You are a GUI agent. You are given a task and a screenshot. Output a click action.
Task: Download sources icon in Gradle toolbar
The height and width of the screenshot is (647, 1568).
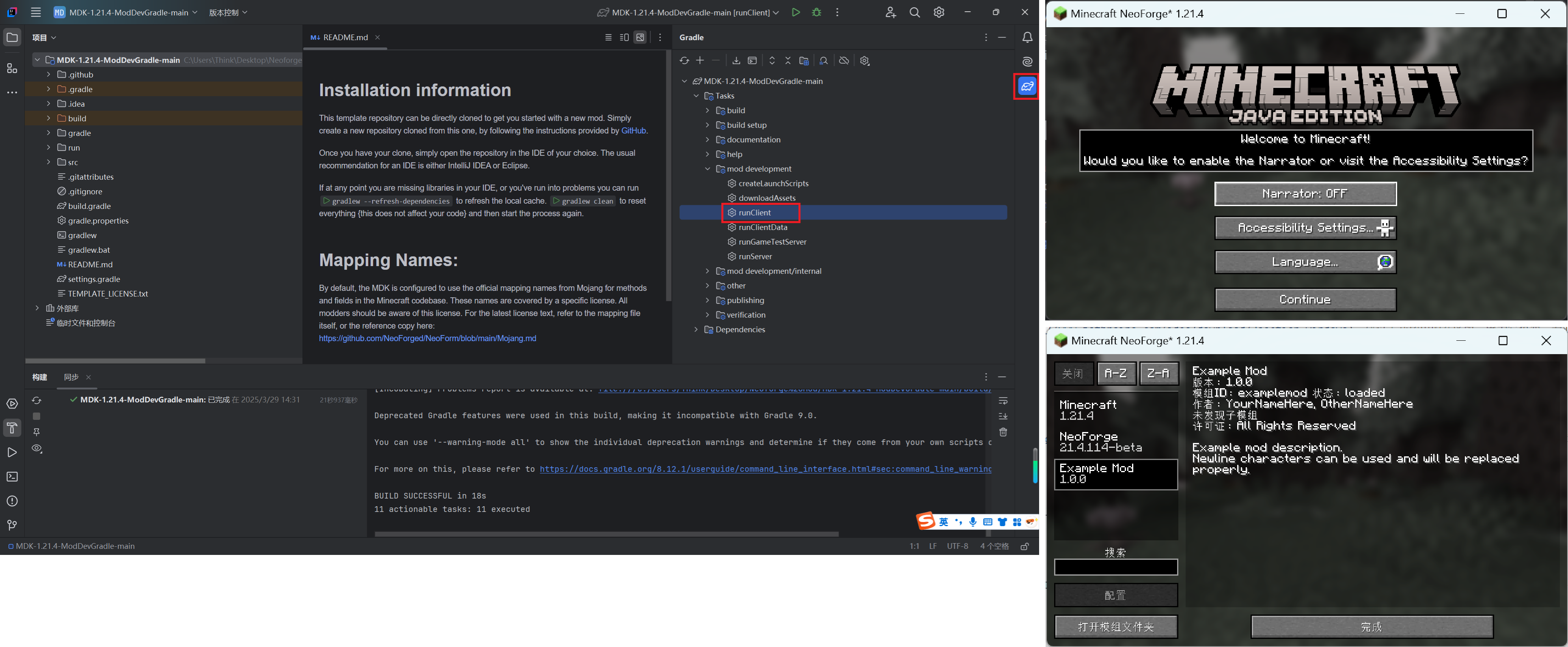pos(736,60)
